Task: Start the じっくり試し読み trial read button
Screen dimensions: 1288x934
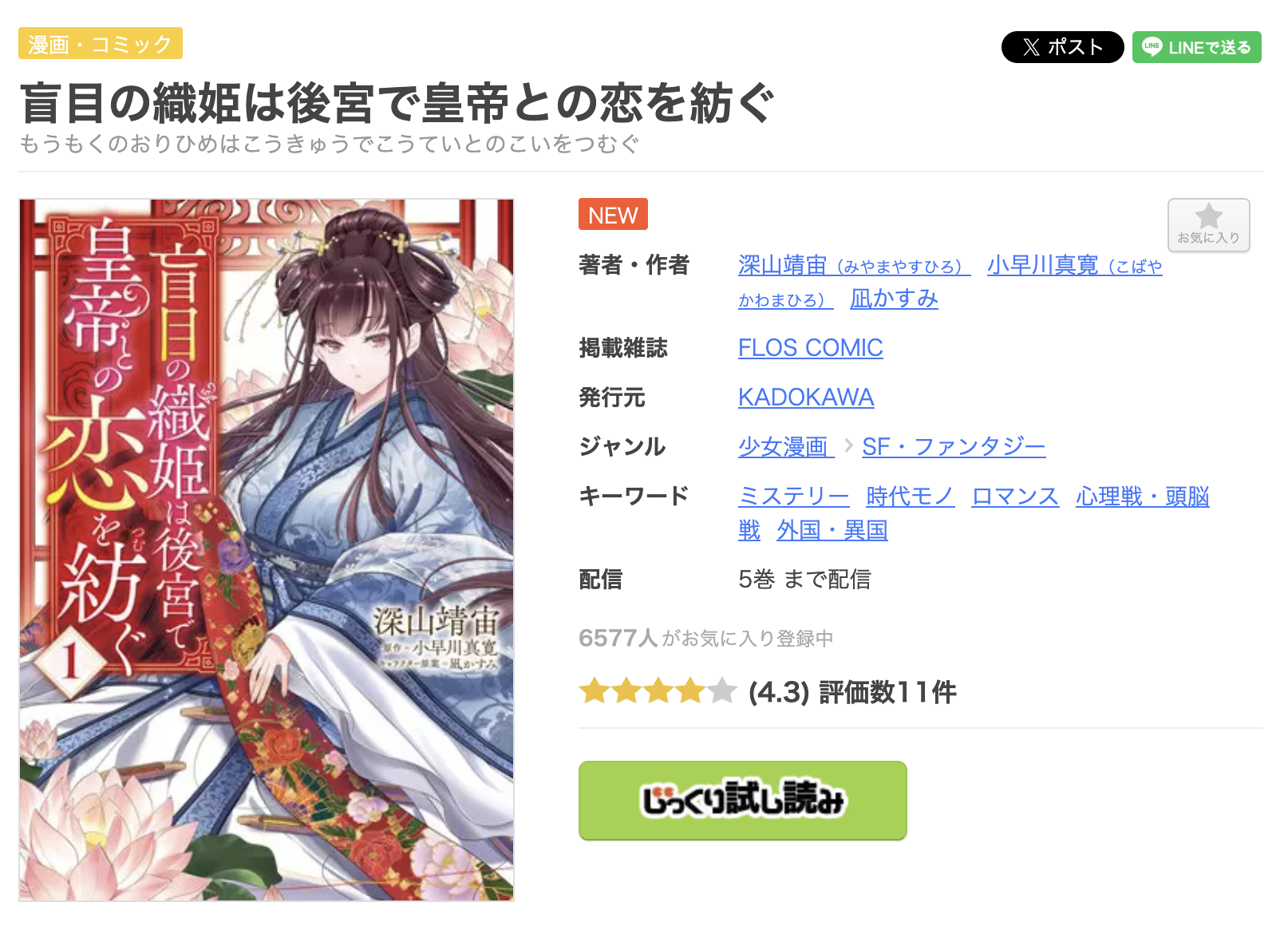Action: click(x=742, y=800)
